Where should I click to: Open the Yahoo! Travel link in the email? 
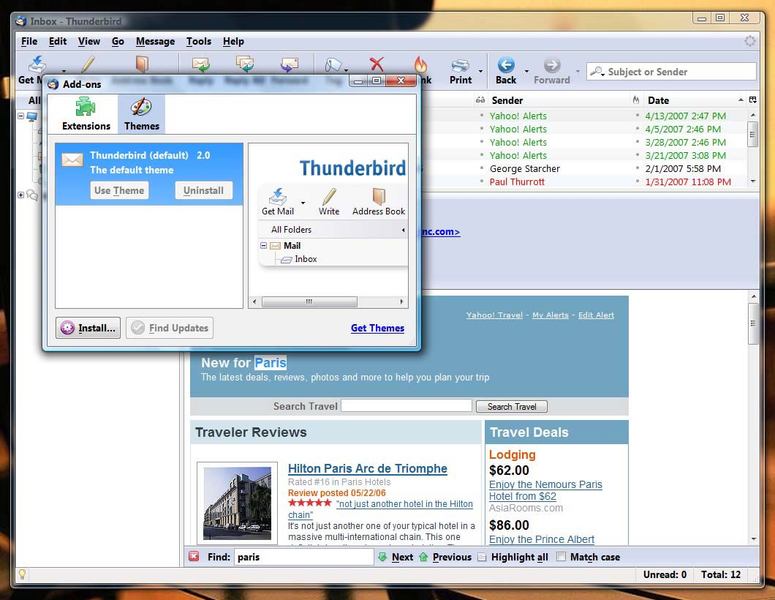coord(494,315)
